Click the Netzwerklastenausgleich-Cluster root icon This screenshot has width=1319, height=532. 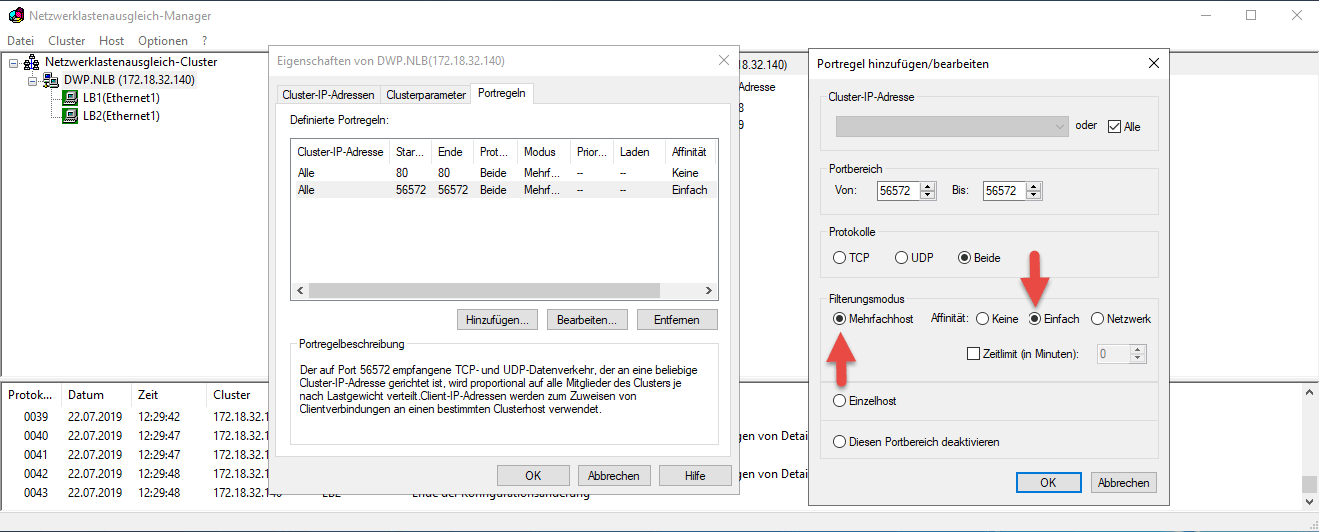point(32,62)
